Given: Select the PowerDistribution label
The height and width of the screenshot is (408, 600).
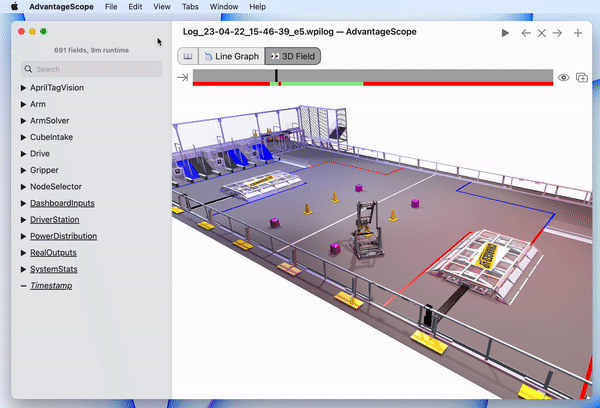Looking at the screenshot, I should tap(64, 236).
